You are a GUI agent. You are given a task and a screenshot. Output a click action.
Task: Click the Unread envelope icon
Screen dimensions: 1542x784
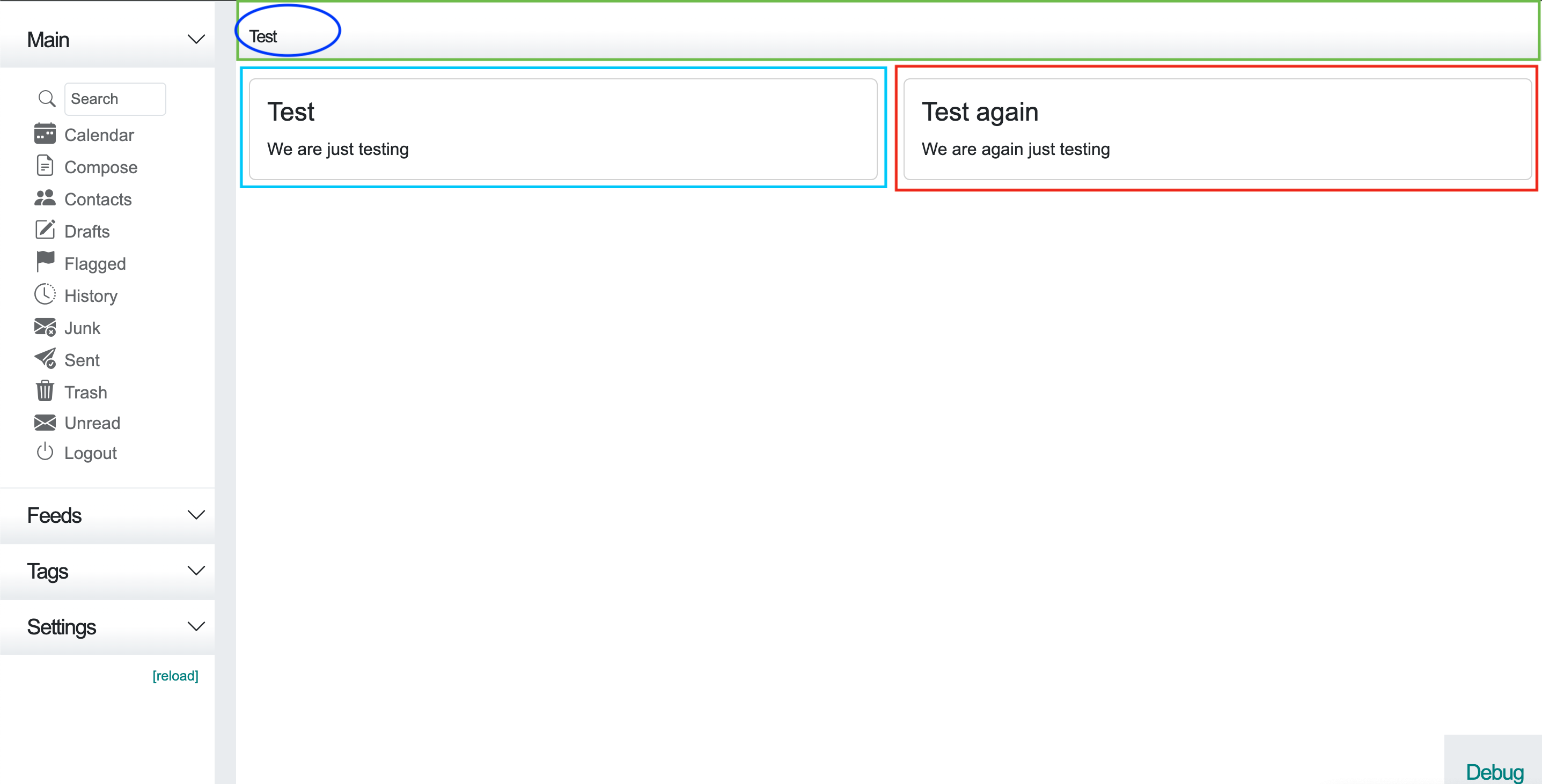point(45,423)
